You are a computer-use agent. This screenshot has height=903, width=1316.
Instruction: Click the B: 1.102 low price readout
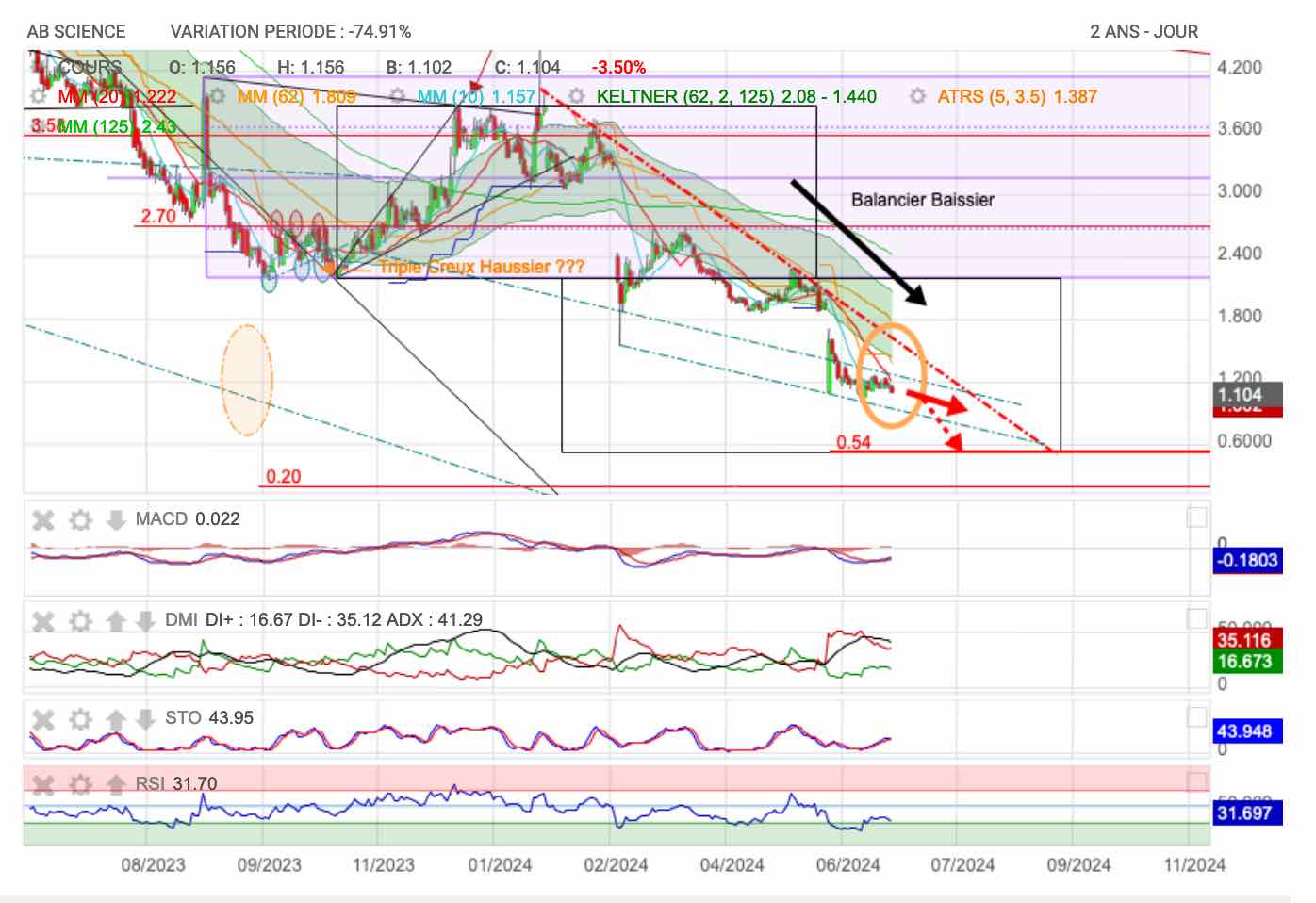pos(419,67)
